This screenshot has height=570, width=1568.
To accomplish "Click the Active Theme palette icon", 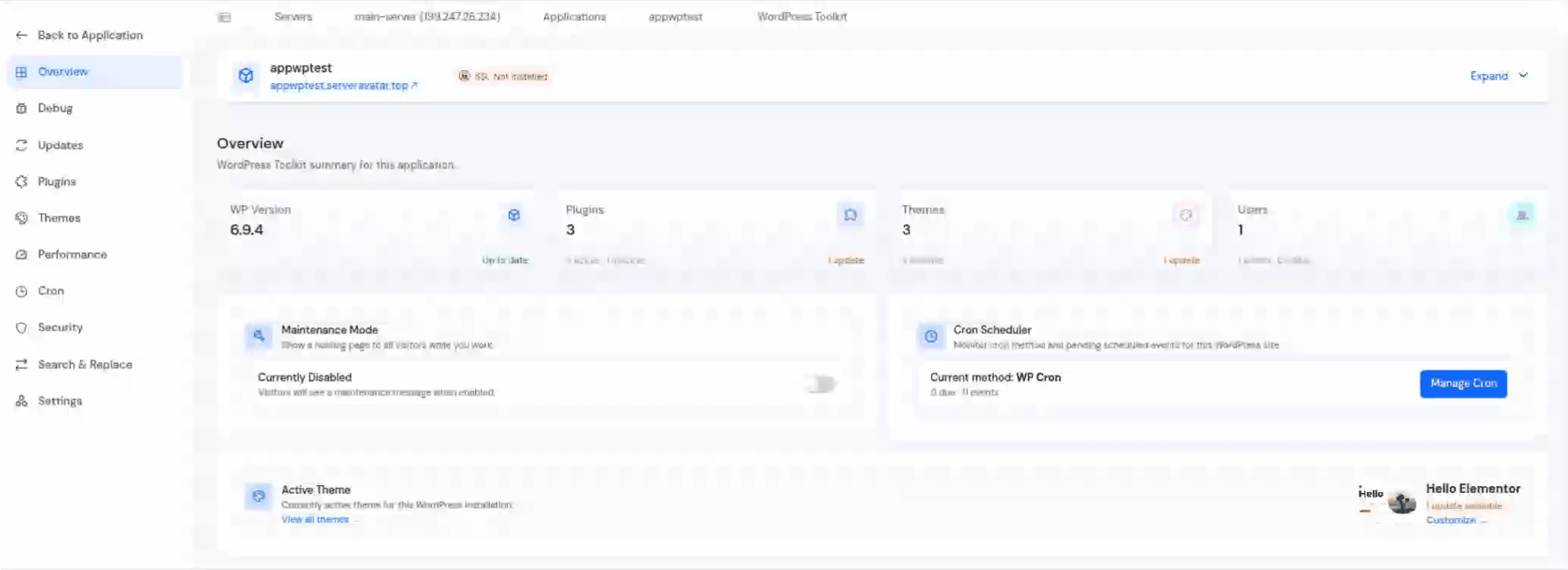I will point(259,496).
